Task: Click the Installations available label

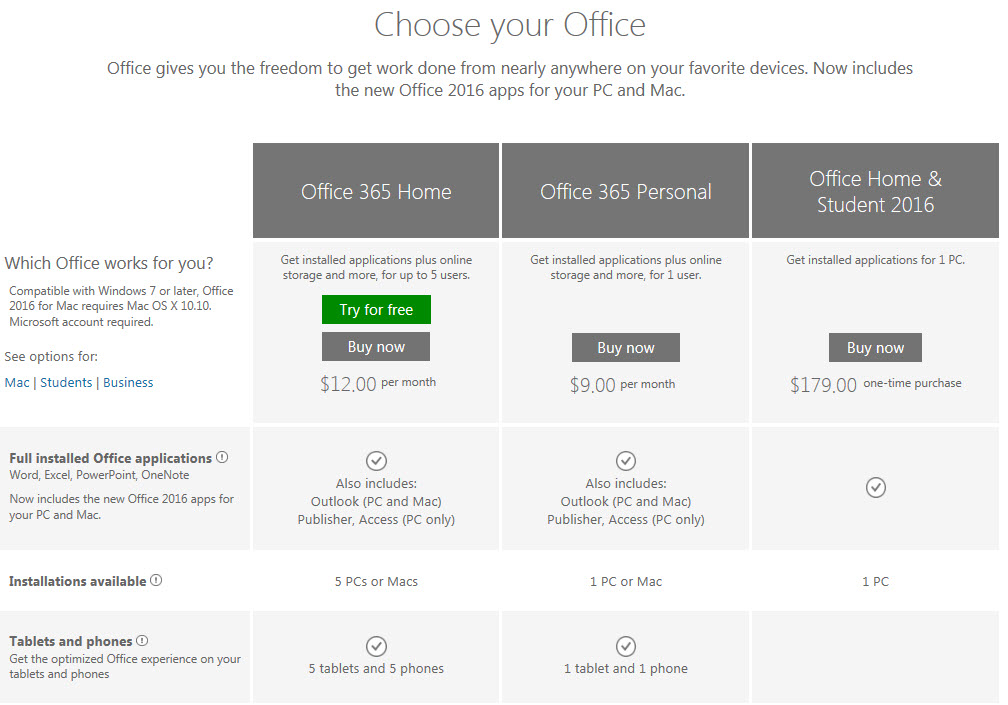Action: (x=78, y=582)
